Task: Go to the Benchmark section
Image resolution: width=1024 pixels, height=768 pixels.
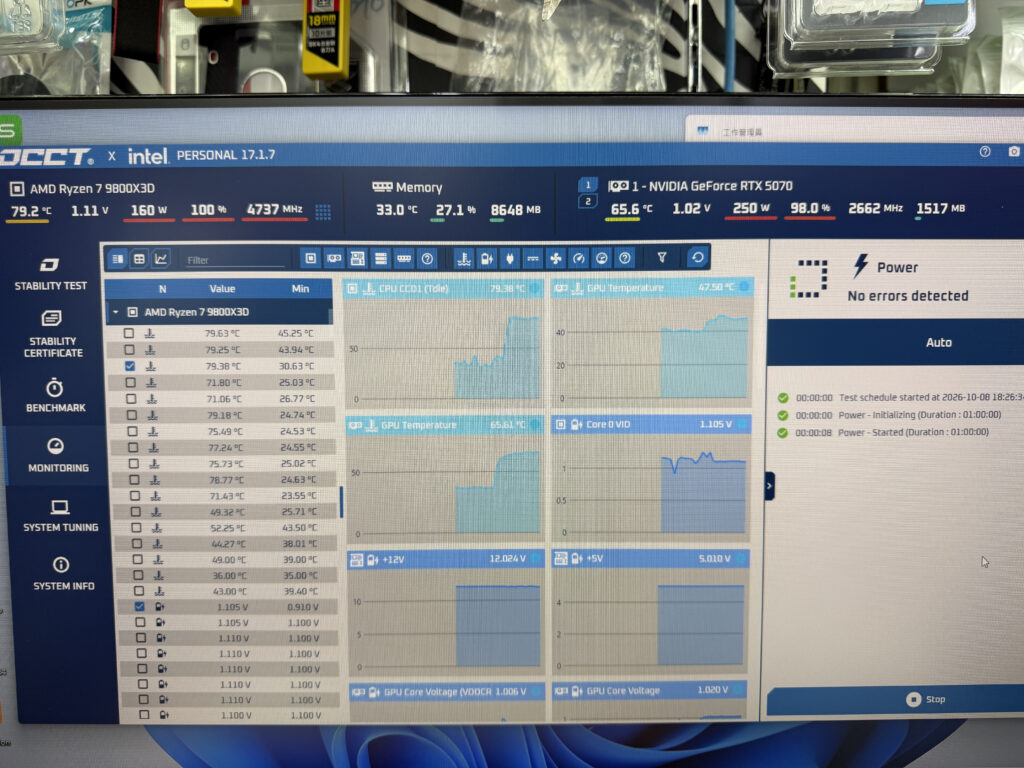Action: (x=56, y=395)
